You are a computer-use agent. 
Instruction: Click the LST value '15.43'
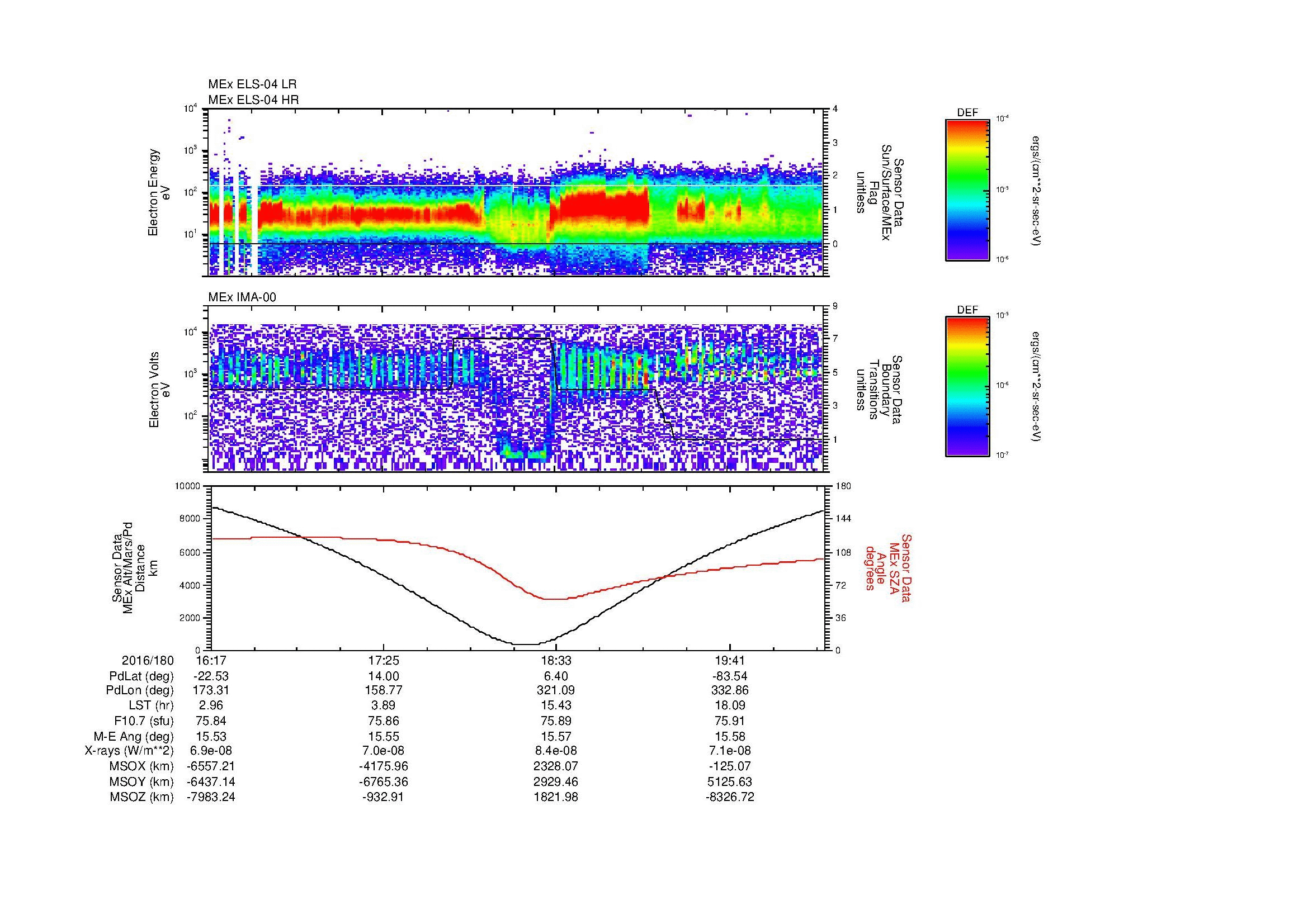click(x=556, y=706)
